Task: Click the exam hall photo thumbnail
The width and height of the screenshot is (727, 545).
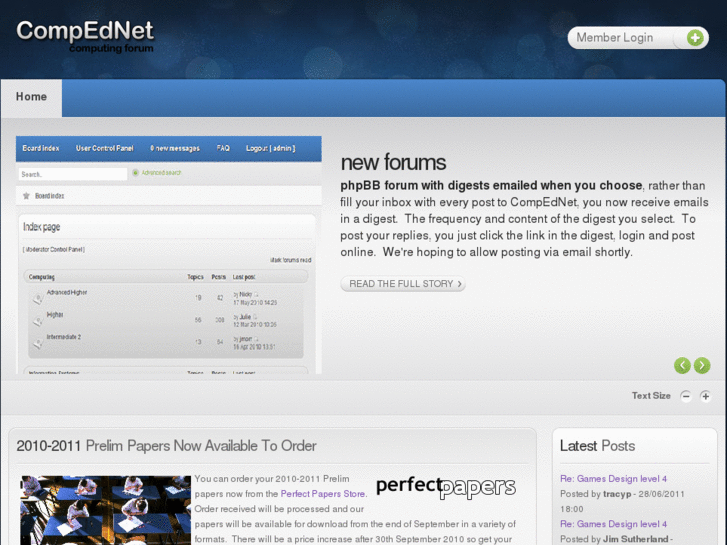Action: [106, 510]
